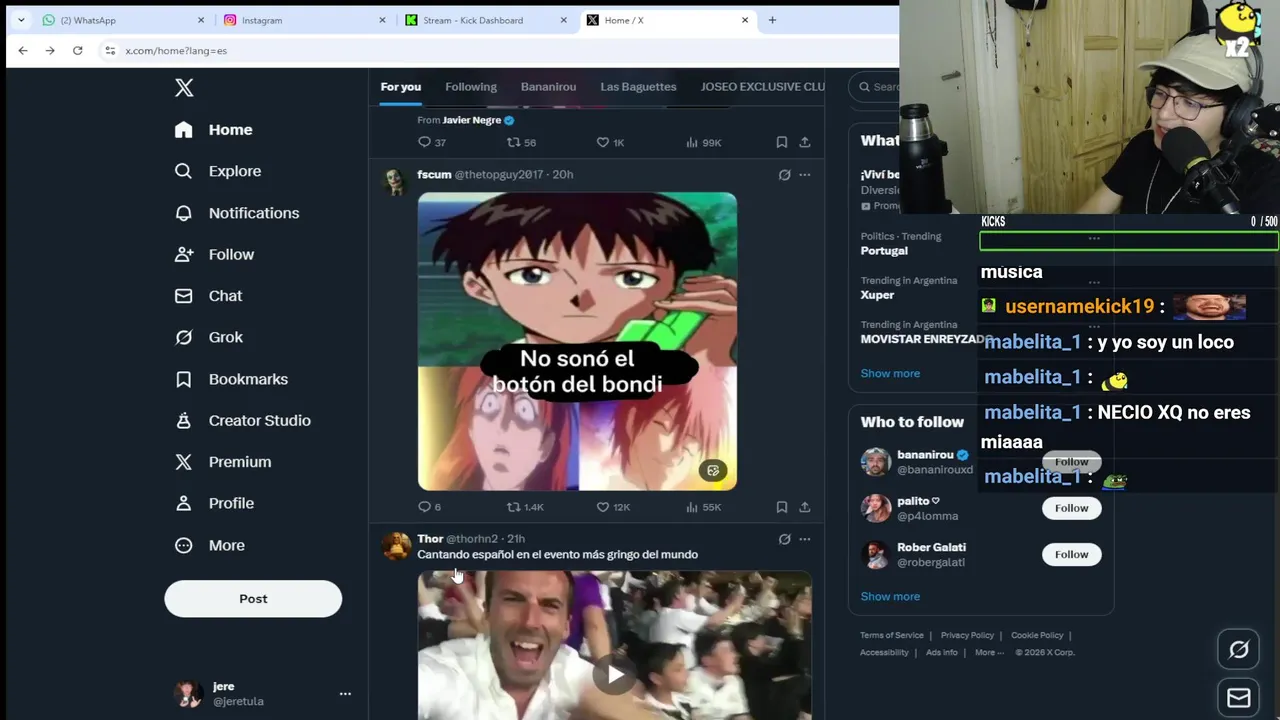Open the more options menu on Thor's post
This screenshot has width=1280, height=720.
(805, 539)
